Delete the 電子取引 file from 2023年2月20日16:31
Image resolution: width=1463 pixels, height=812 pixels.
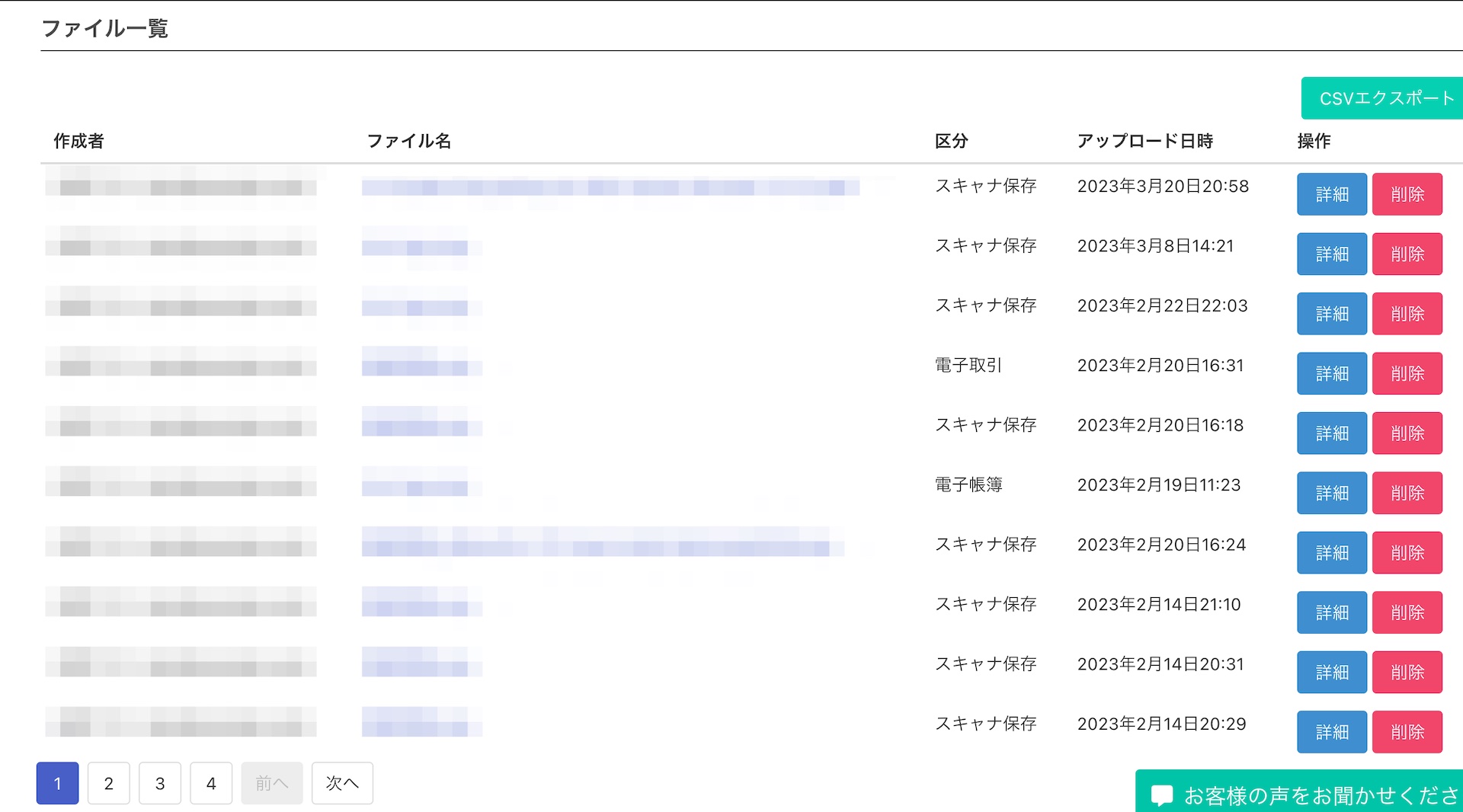1407,373
